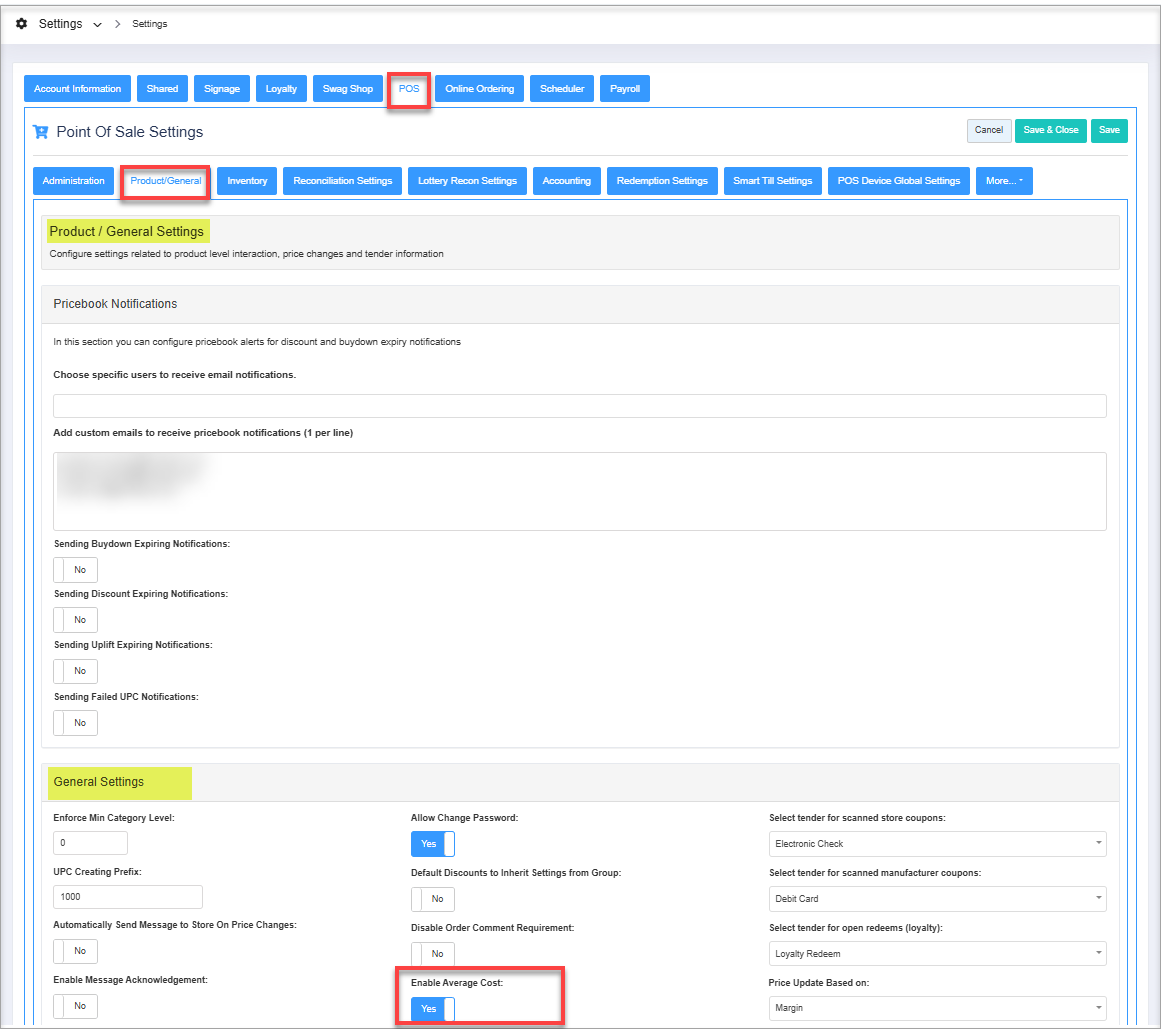Click the Enforce Min Category Level field
The height and width of the screenshot is (1029, 1161).
pos(90,843)
